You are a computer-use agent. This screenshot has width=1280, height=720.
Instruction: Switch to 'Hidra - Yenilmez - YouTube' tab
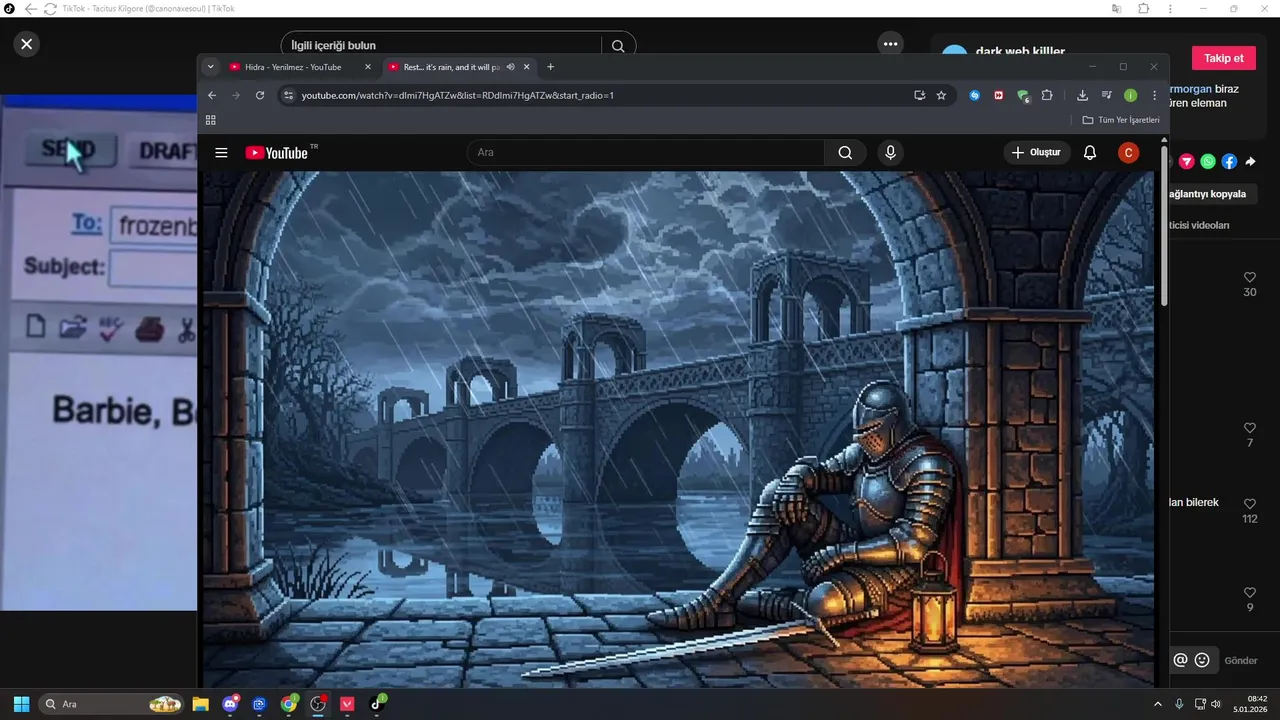[293, 67]
